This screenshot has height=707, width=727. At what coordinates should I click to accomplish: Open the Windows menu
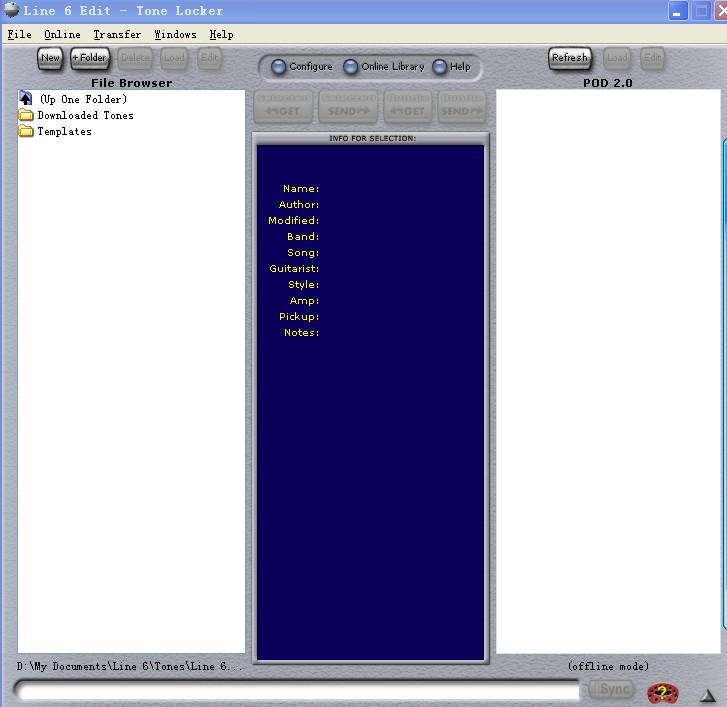click(175, 34)
